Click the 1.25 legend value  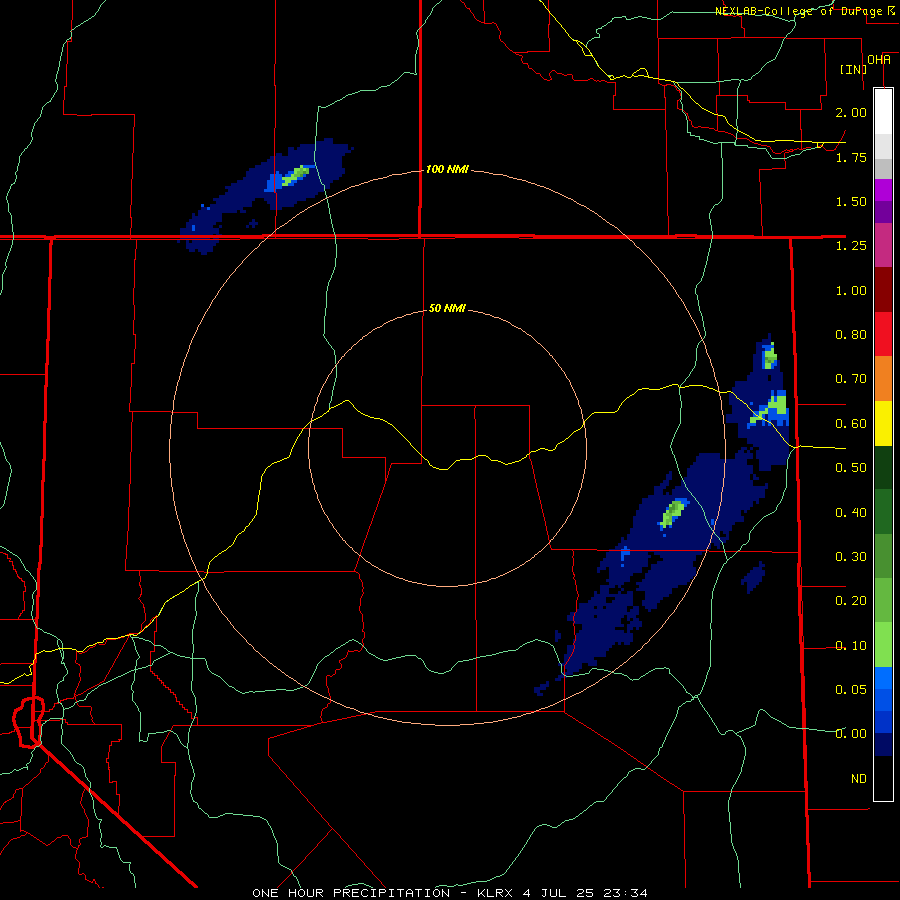click(851, 246)
